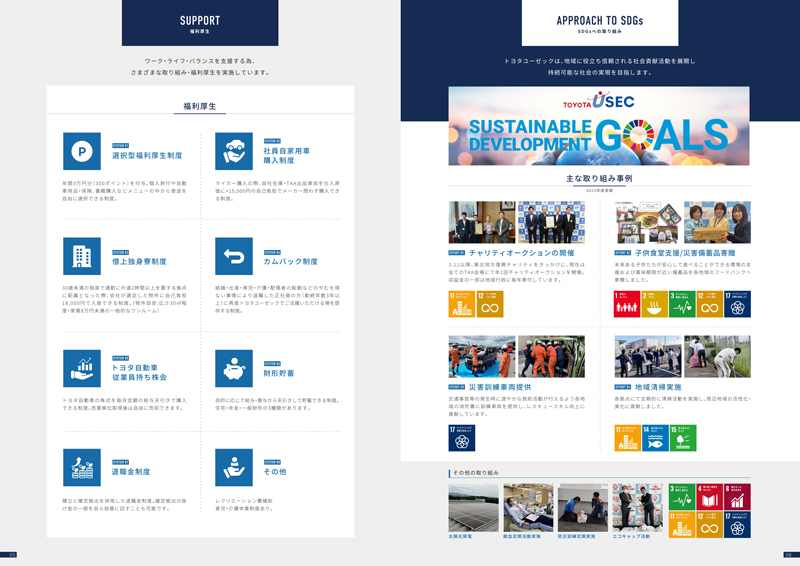Image resolution: width=800 pixels, height=566 pixels.
Task: Click the その他 title in 福利厚生
Action: point(275,472)
